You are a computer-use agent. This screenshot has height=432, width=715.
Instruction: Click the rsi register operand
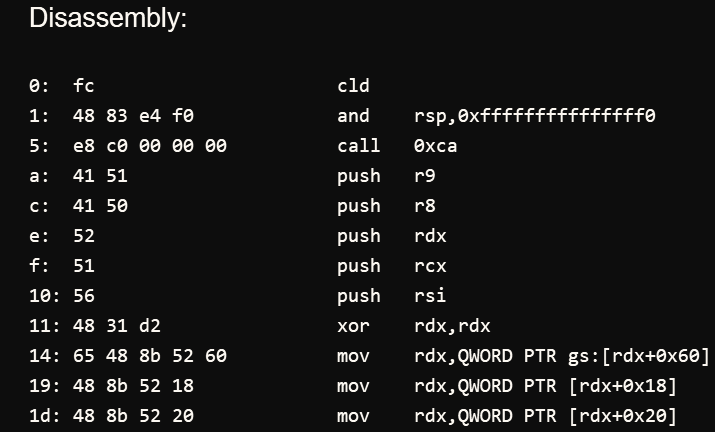[428, 296]
